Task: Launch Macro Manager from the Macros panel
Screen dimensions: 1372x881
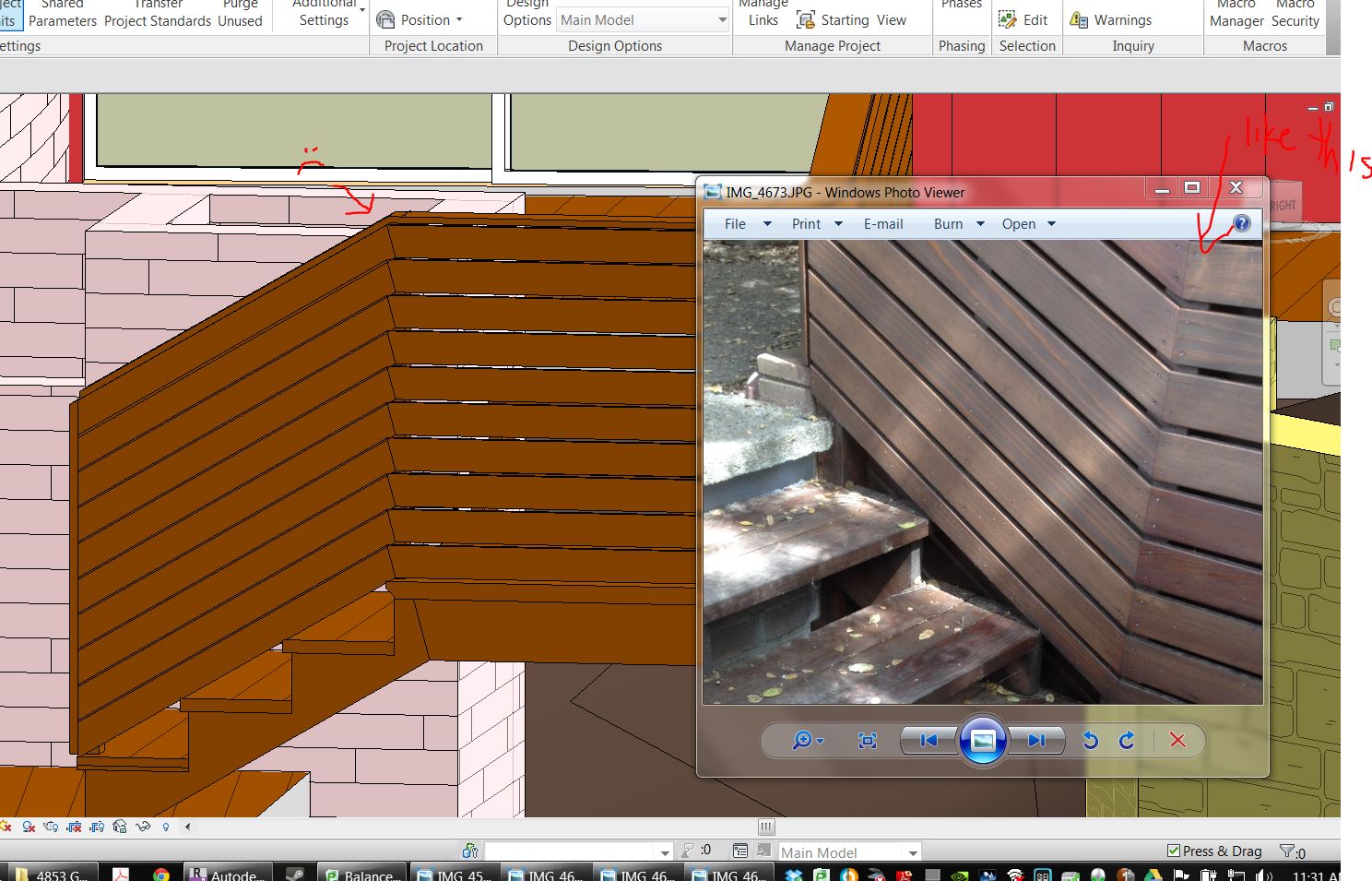Action: (1236, 14)
